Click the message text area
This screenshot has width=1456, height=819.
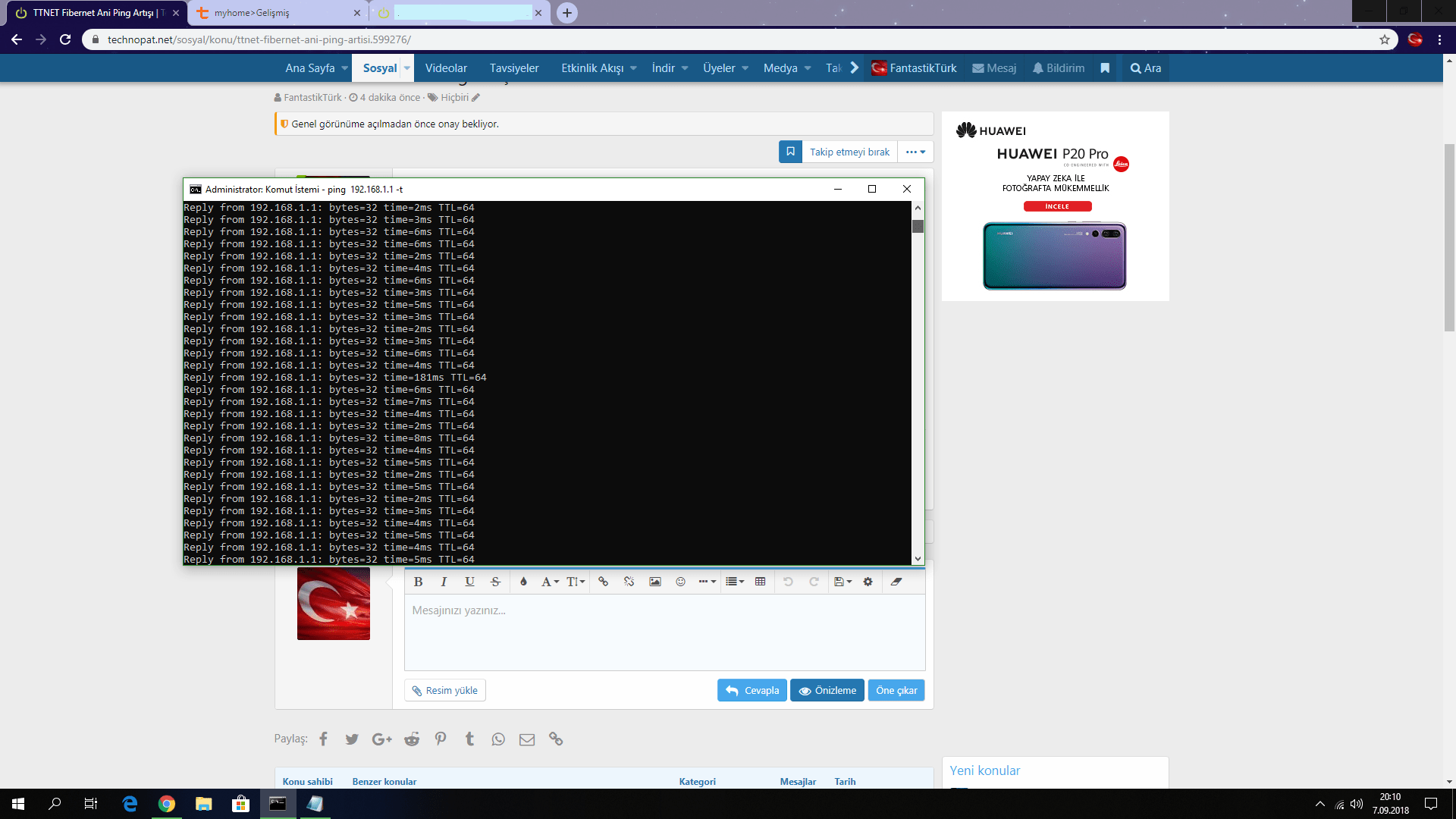664,633
